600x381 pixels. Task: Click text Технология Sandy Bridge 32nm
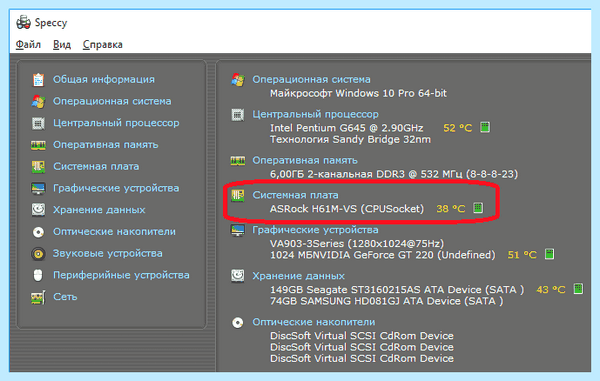coord(350,139)
